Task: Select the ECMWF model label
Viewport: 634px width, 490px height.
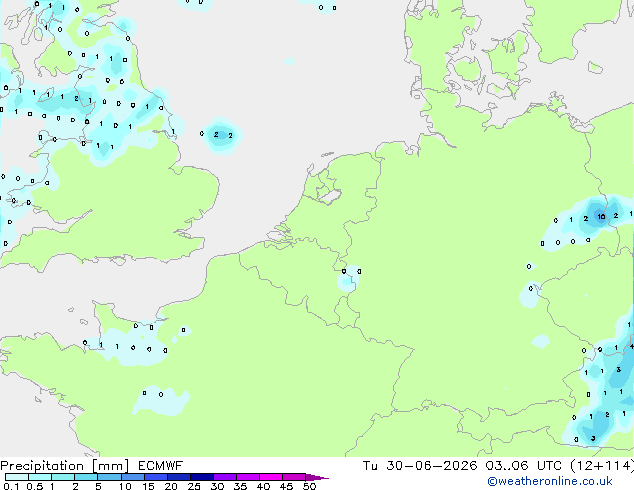Action: [x=161, y=466]
